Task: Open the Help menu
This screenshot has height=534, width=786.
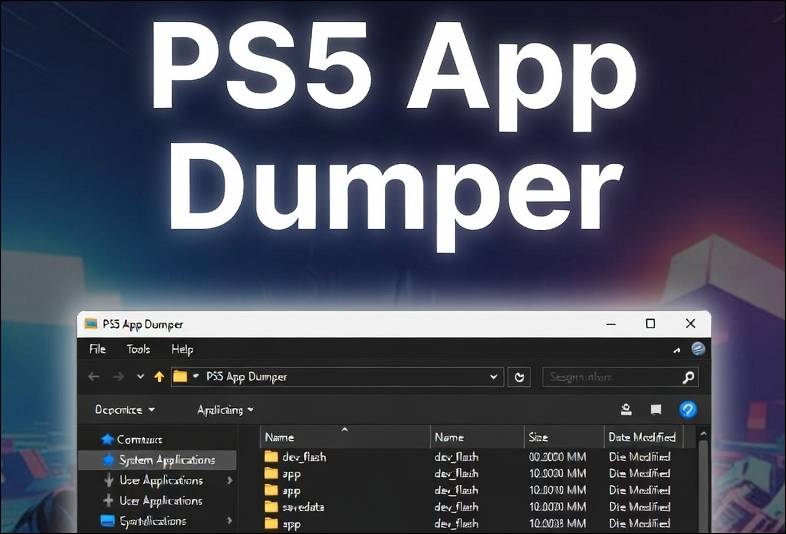Action: click(x=182, y=349)
